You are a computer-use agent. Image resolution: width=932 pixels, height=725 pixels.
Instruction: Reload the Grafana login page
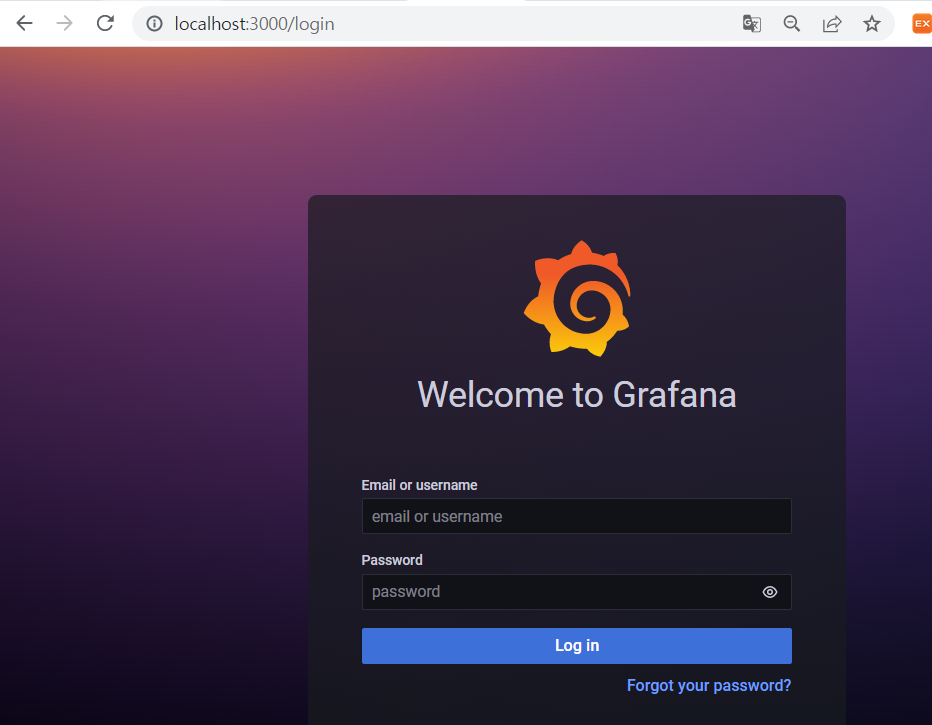coord(105,24)
